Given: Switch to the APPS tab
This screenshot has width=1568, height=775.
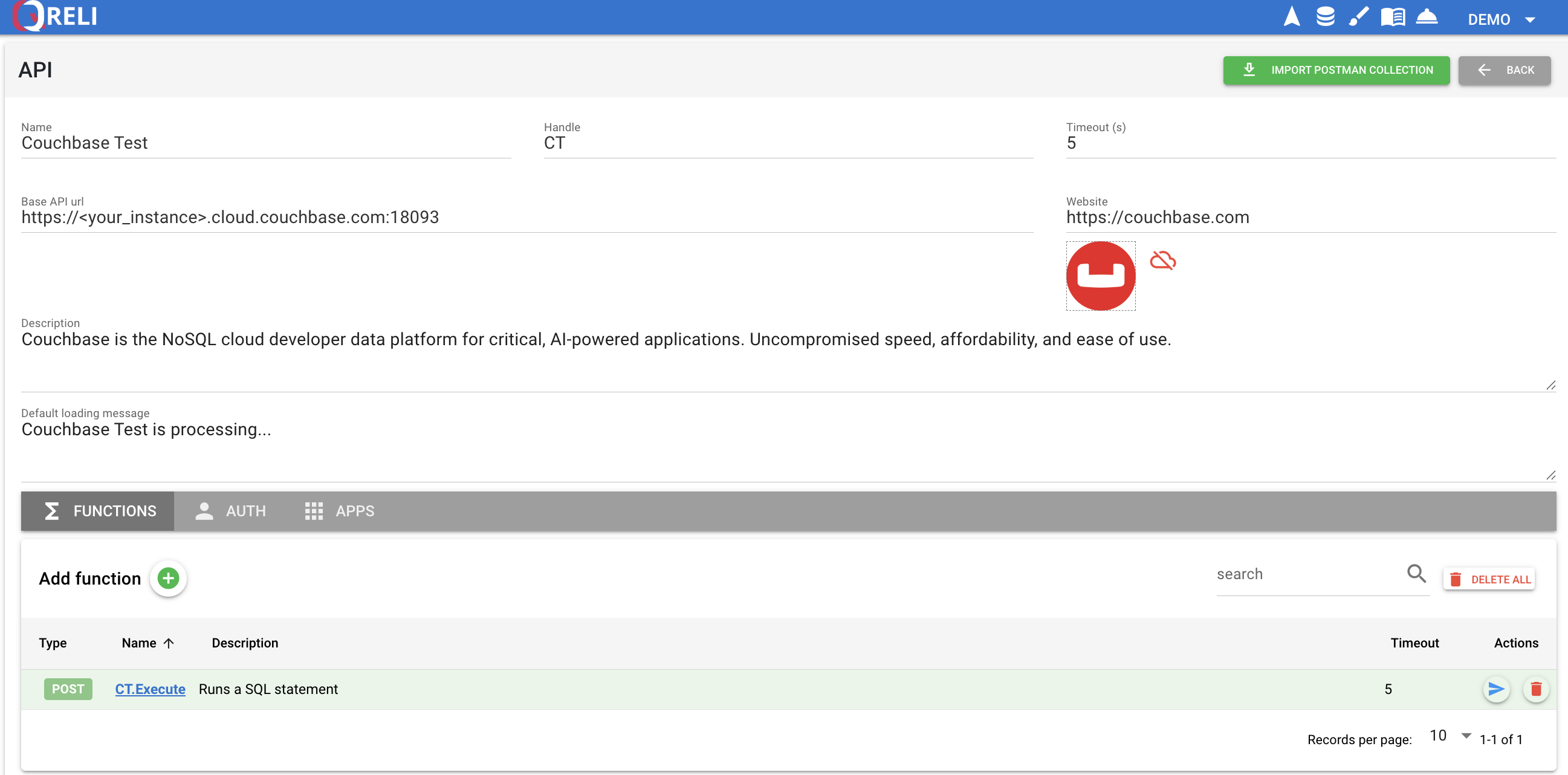Looking at the screenshot, I should coord(340,511).
